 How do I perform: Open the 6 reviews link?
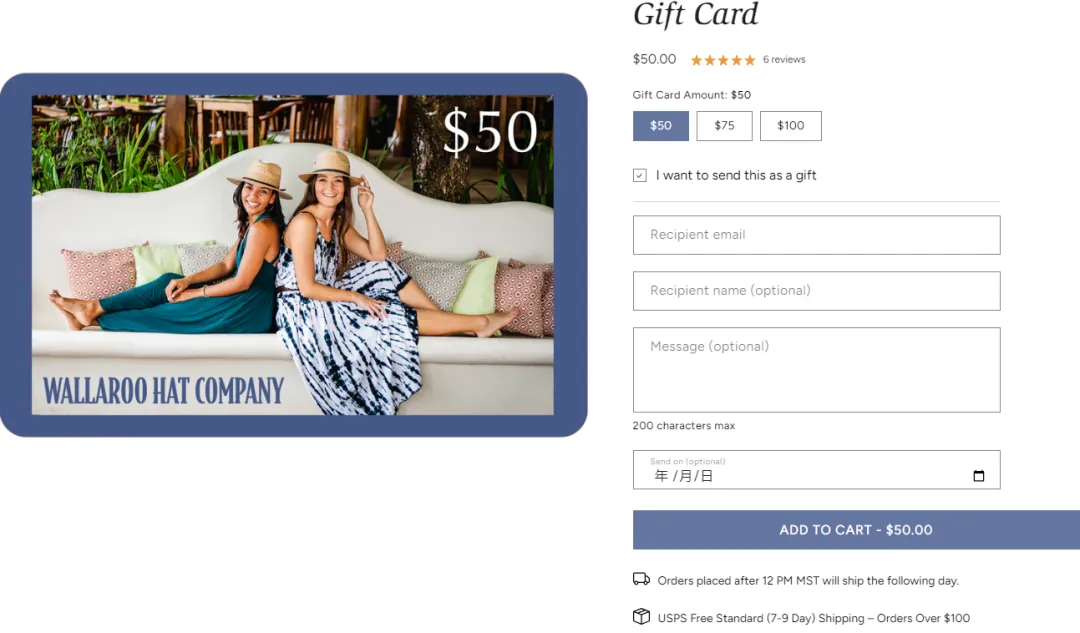tap(784, 60)
